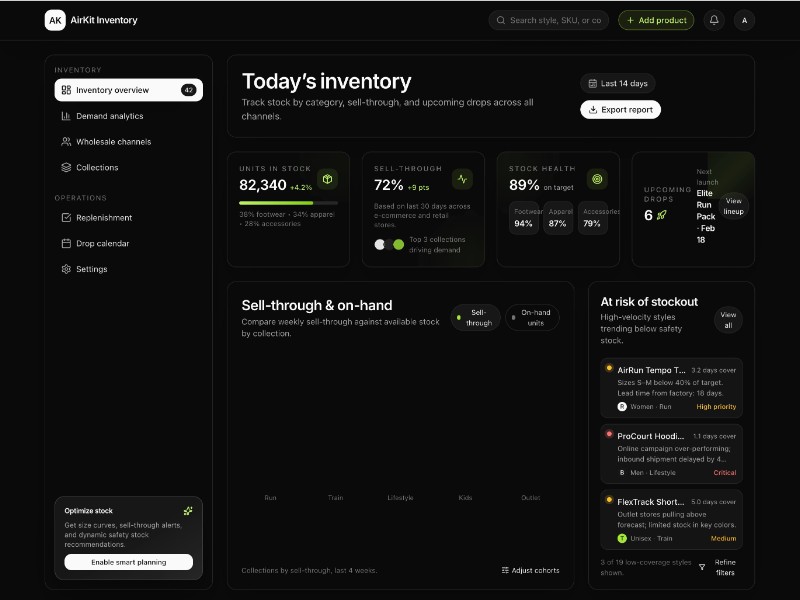Click Enable smart planning button

pyautogui.click(x=129, y=562)
